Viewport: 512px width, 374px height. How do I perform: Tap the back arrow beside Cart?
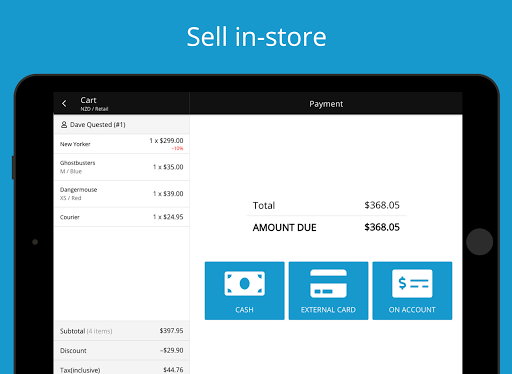coord(64,104)
